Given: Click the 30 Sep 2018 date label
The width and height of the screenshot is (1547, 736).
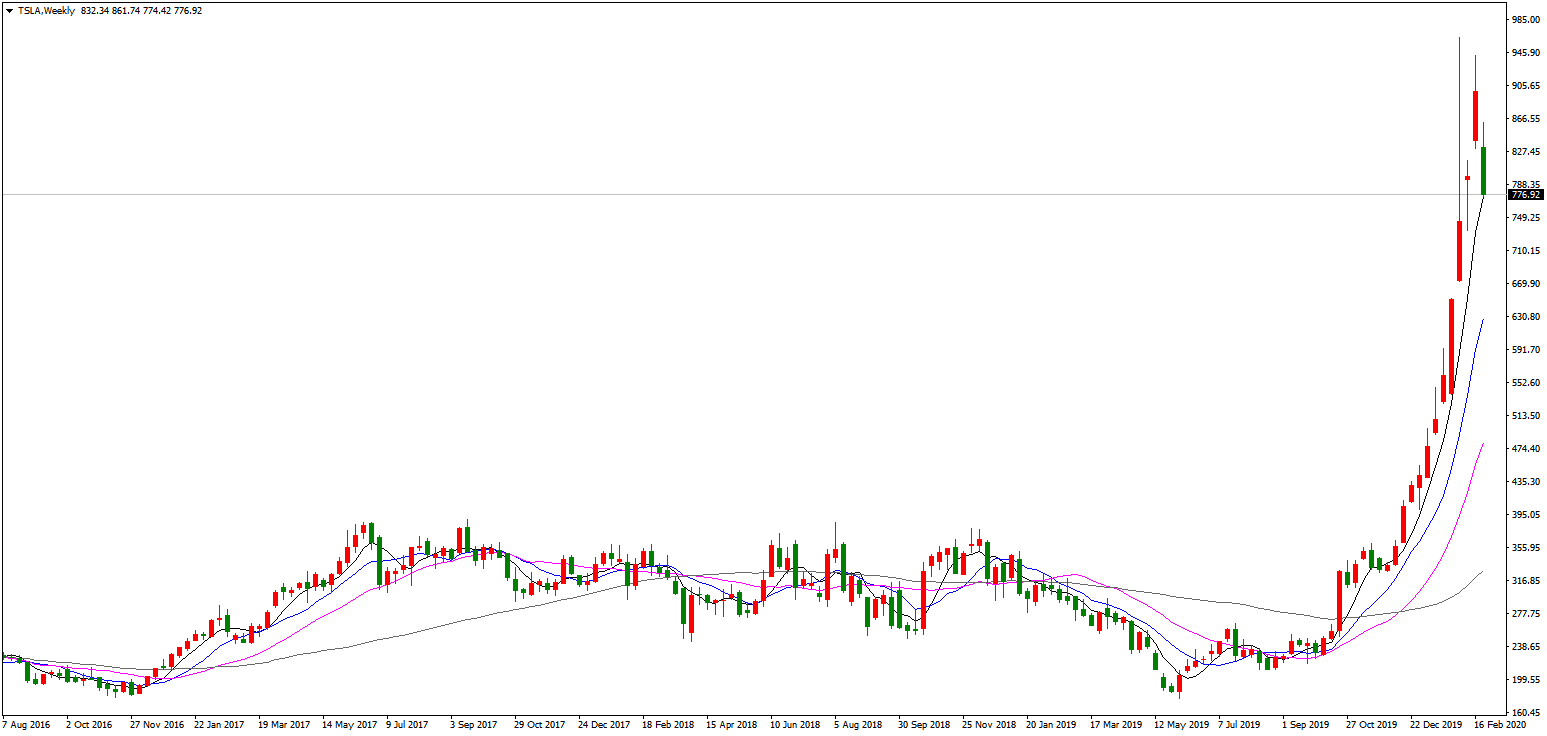Looking at the screenshot, I should [x=924, y=724].
